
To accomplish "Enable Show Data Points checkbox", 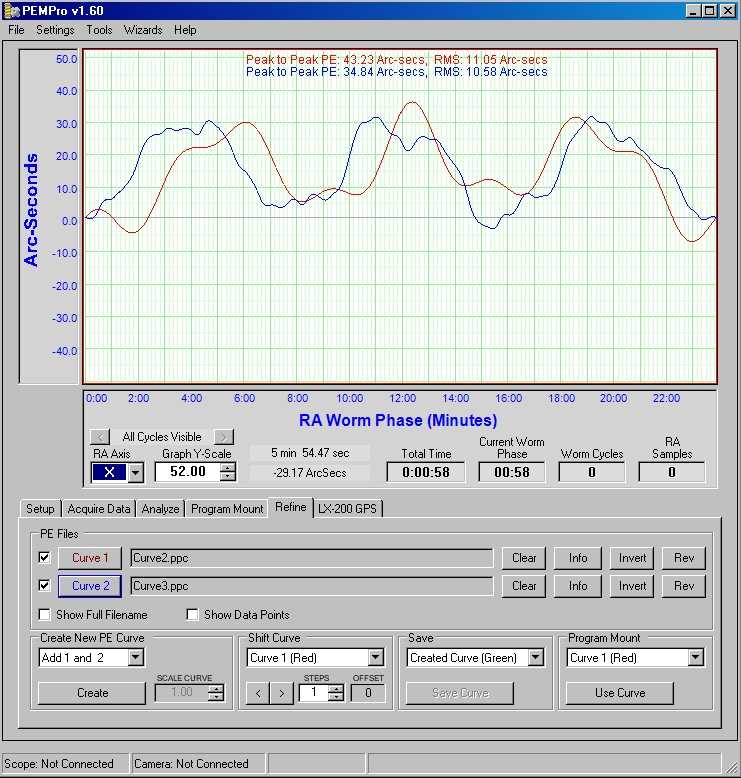I will [192, 614].
